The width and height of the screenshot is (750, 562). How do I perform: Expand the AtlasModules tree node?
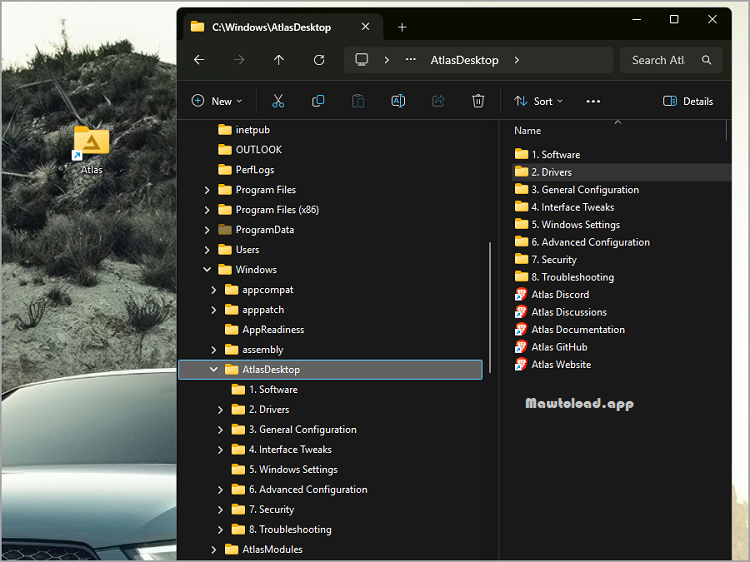[213, 550]
